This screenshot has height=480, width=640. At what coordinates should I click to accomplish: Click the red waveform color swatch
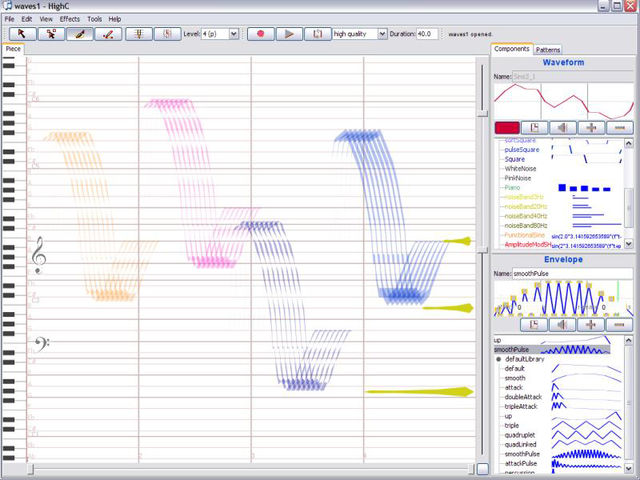(x=507, y=128)
